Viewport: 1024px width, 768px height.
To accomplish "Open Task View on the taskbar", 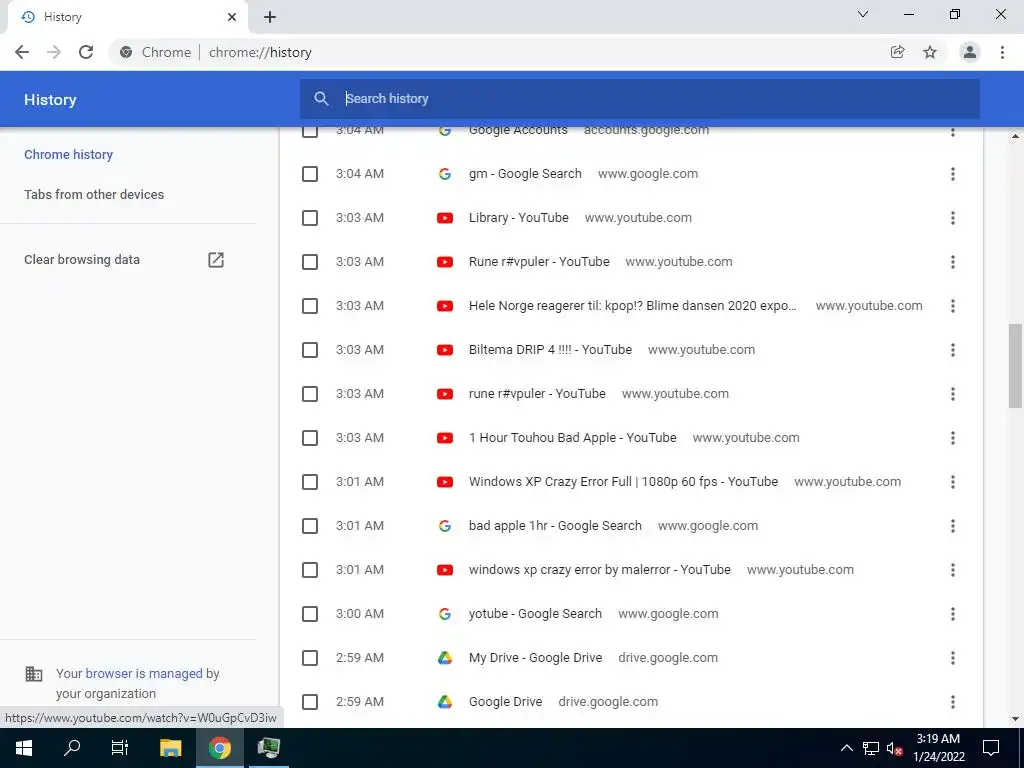I will [x=120, y=748].
